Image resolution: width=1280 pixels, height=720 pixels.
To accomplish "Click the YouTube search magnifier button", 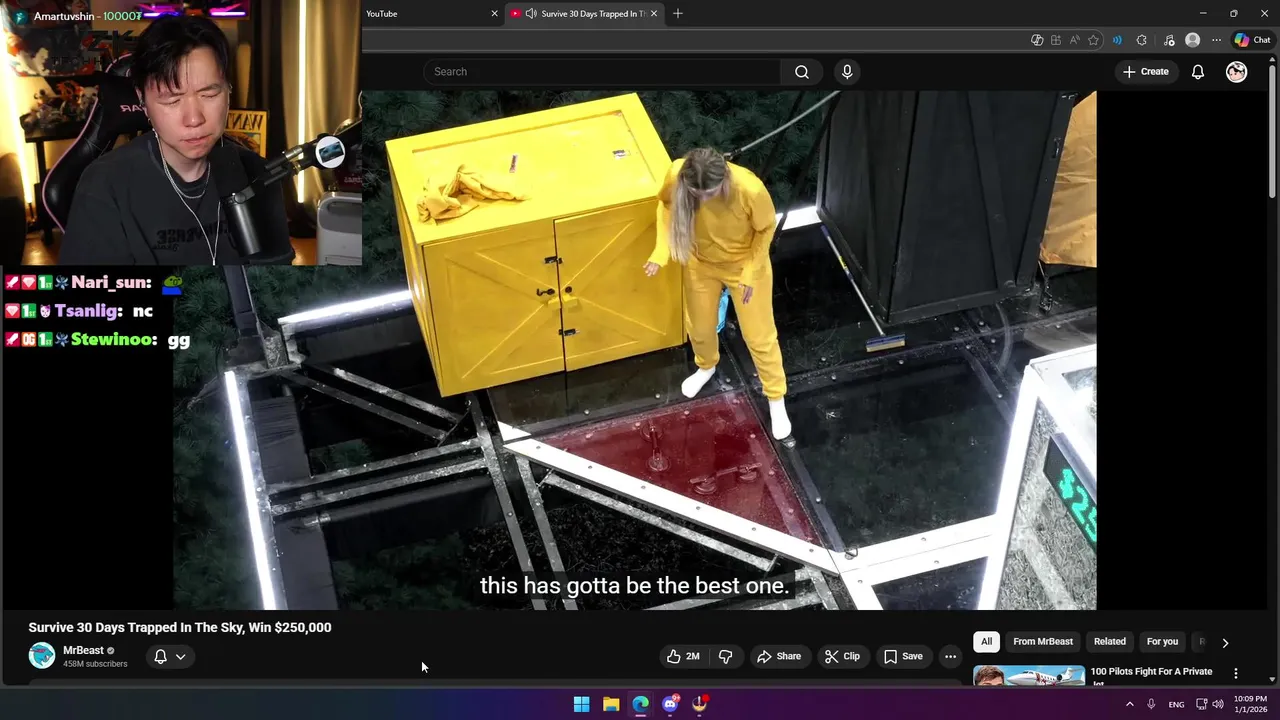I will tap(801, 72).
